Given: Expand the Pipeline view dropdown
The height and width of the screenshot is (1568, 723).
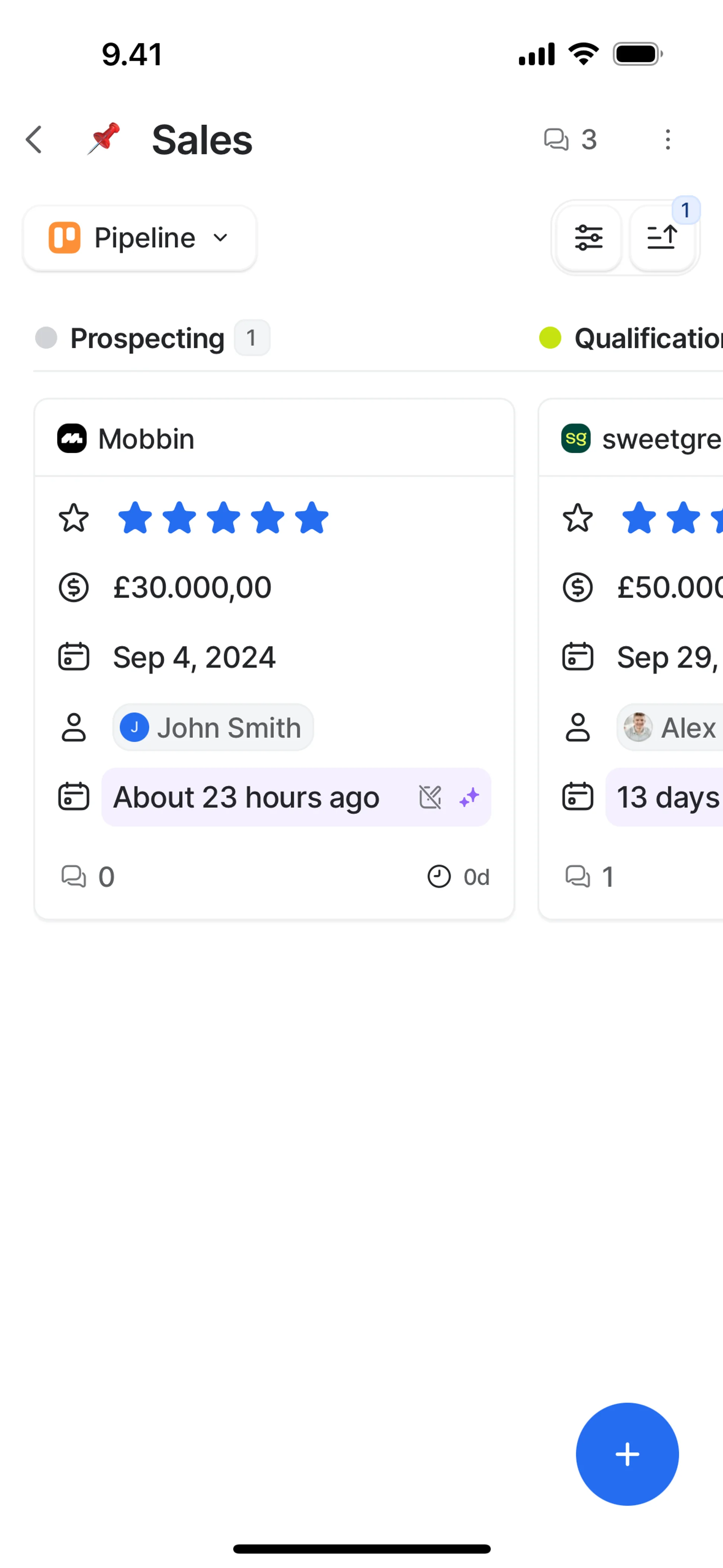Looking at the screenshot, I should [140, 238].
